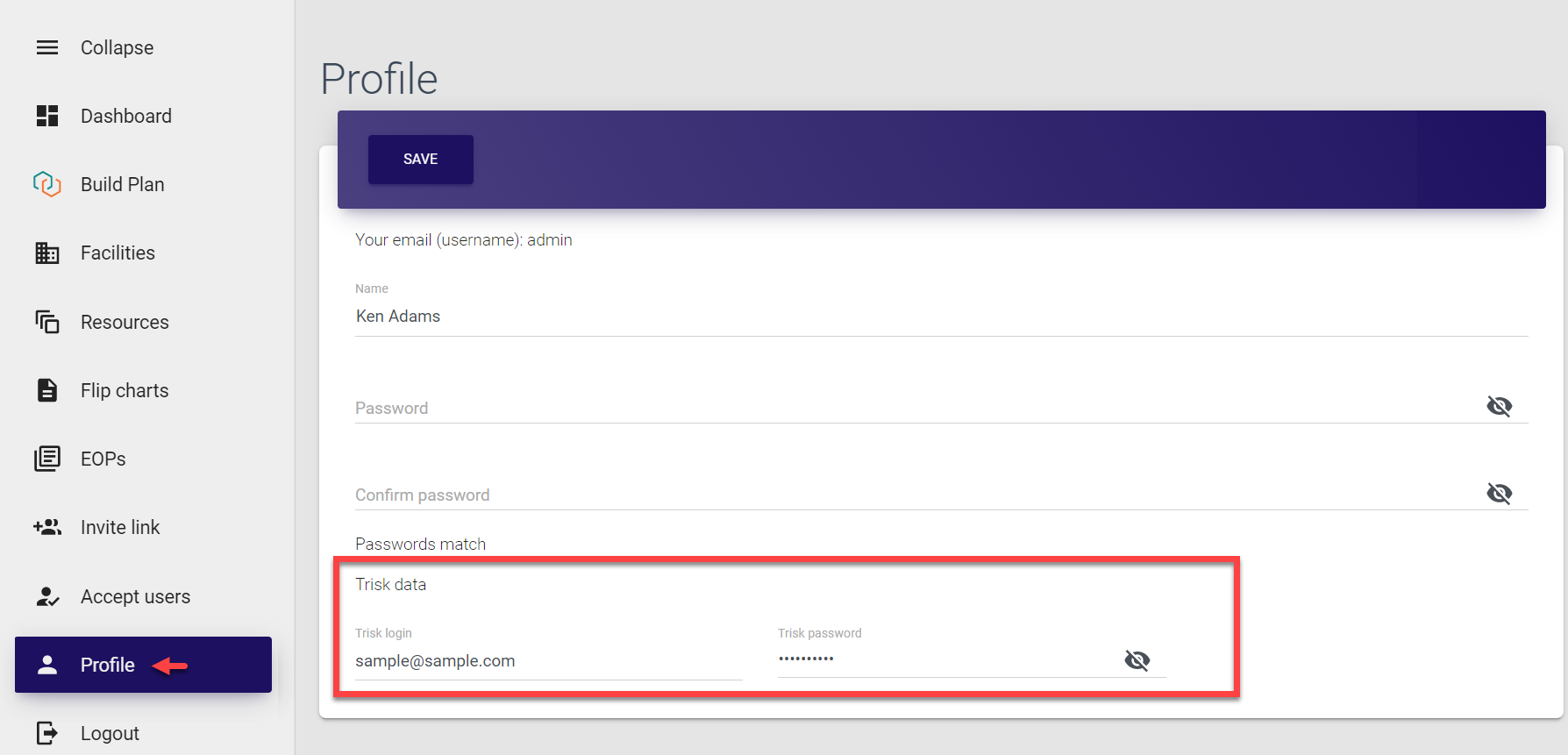Viewport: 1568px width, 755px height.
Task: Click the Dashboard grid icon
Action: [47, 116]
